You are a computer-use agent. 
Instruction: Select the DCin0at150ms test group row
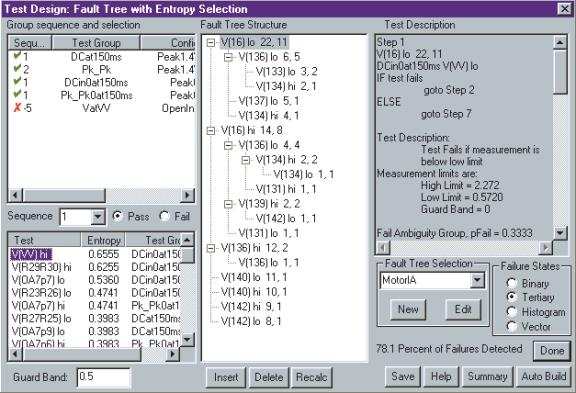coord(102,82)
